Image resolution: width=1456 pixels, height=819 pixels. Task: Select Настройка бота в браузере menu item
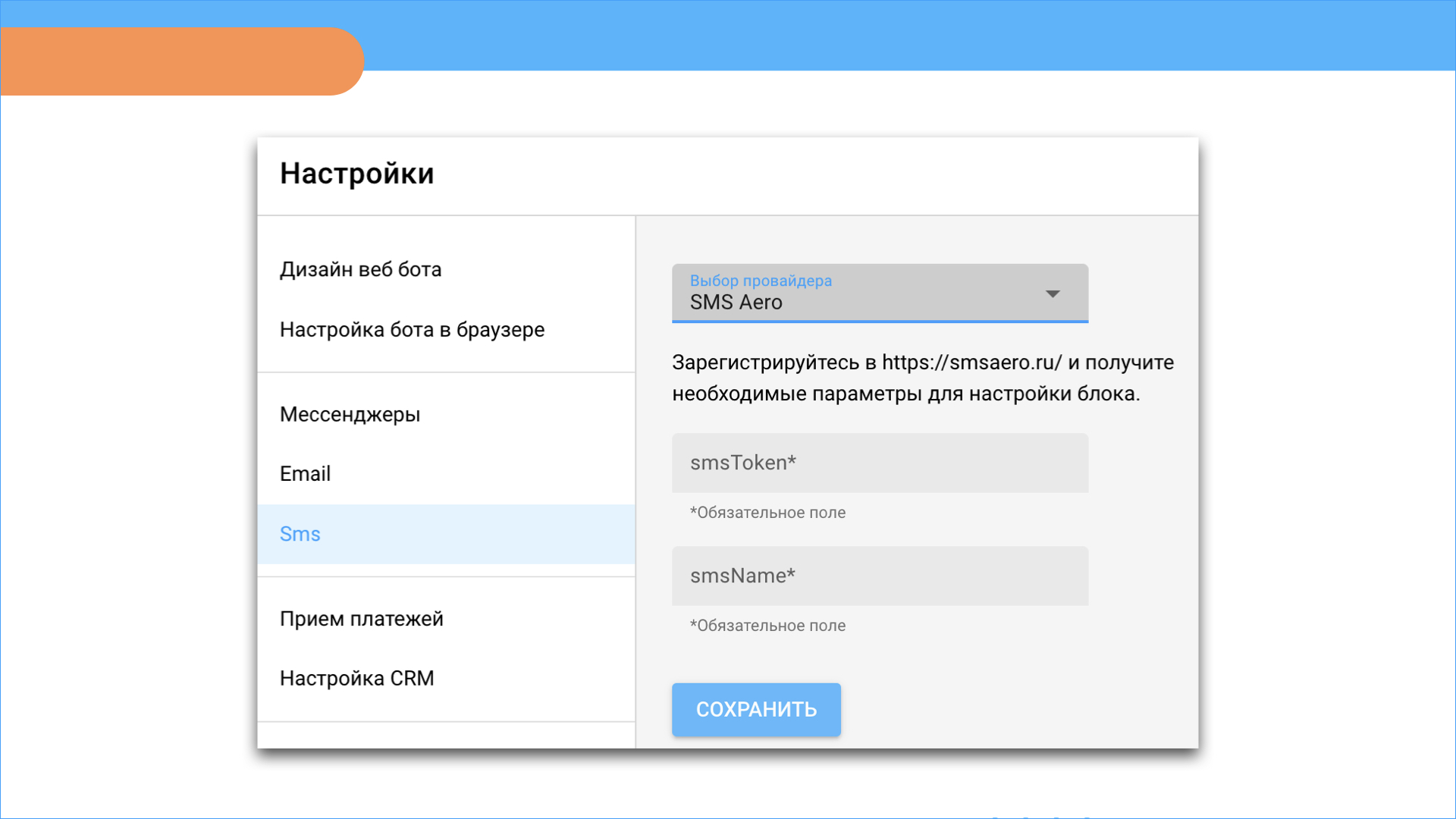click(x=412, y=330)
